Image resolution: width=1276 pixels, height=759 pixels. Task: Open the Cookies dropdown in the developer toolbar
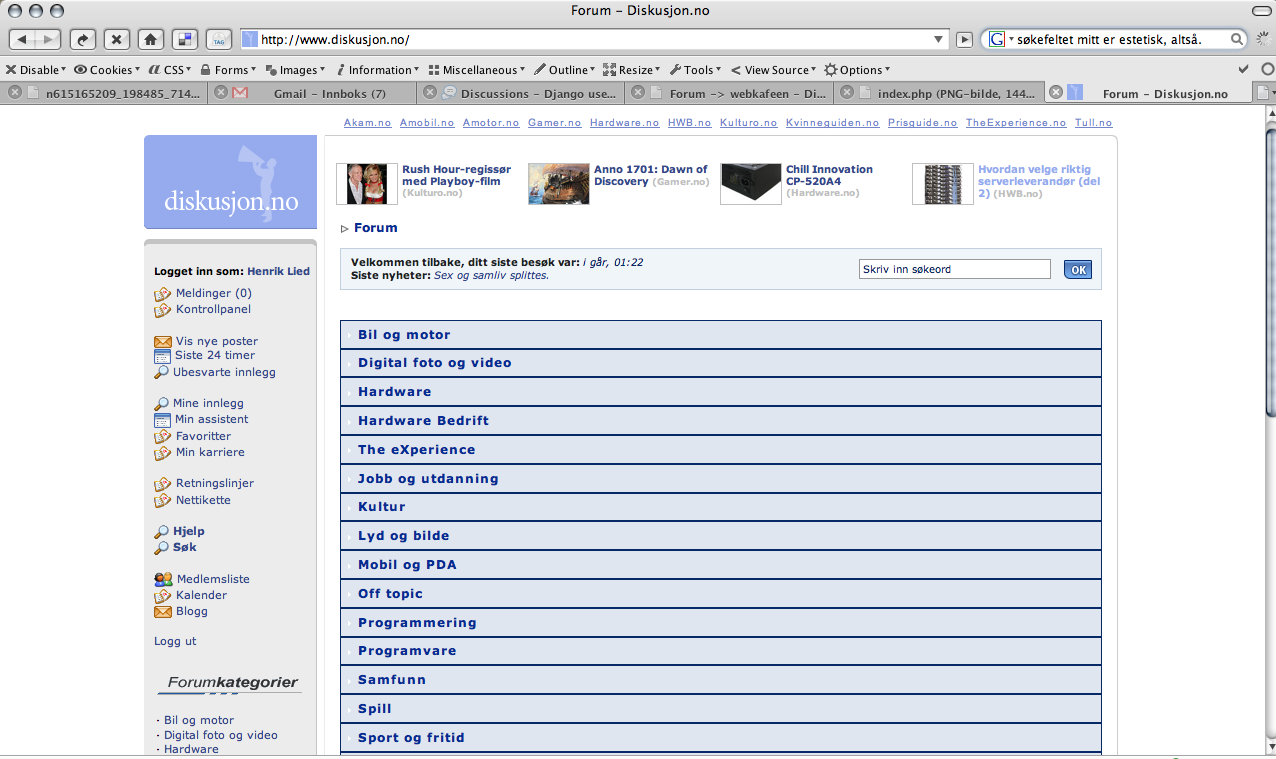pyautogui.click(x=107, y=70)
